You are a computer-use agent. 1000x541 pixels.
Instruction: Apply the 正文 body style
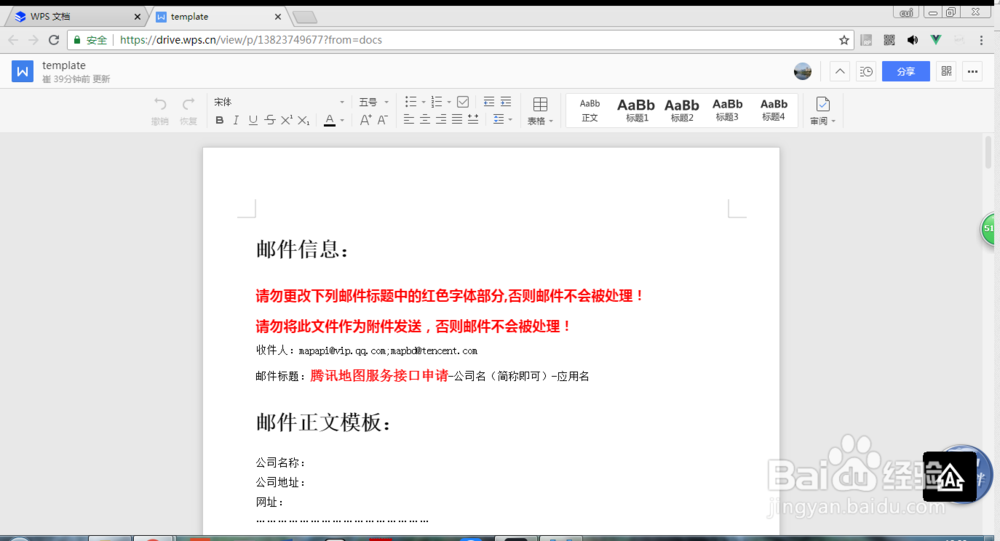click(590, 110)
